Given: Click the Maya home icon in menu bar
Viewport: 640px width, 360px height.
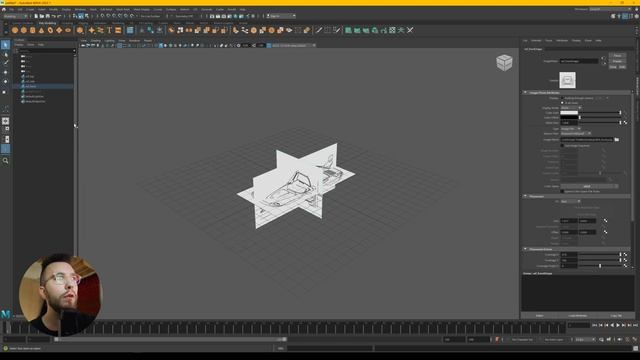Looking at the screenshot, I should [x=4, y=9].
